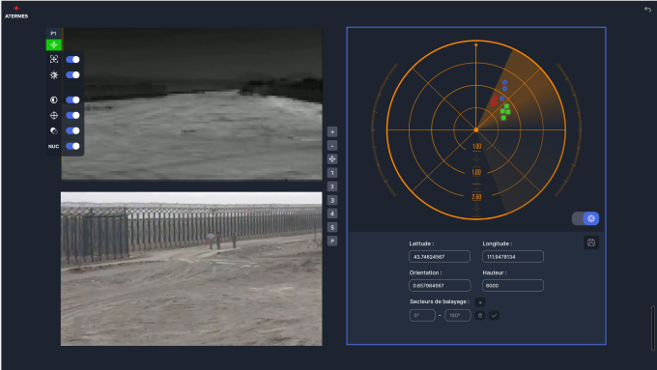Select the P1 tab above thermal view
Image resolution: width=657 pixels, height=370 pixels.
[x=54, y=34]
